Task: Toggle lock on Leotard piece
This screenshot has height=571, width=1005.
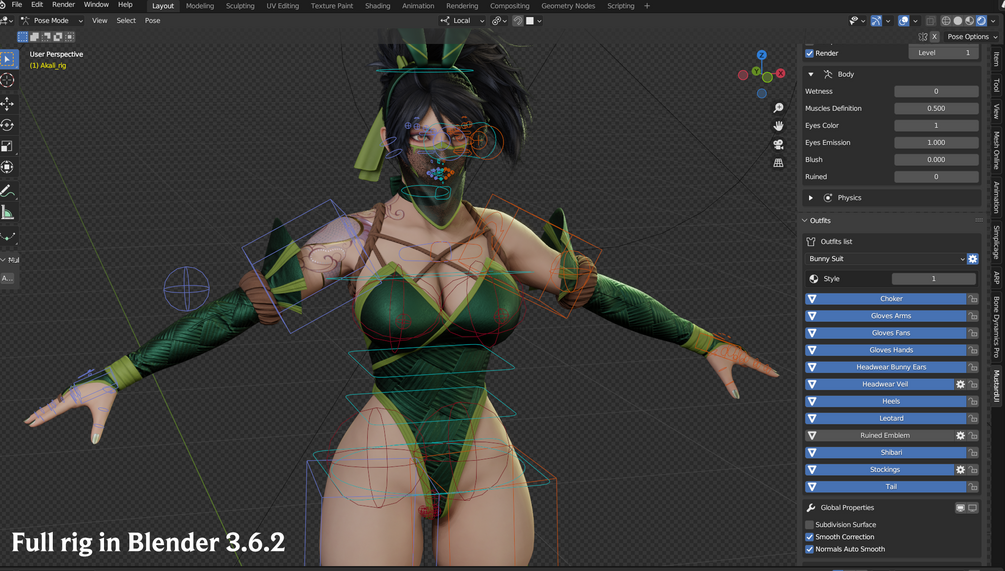Action: pyautogui.click(x=973, y=418)
